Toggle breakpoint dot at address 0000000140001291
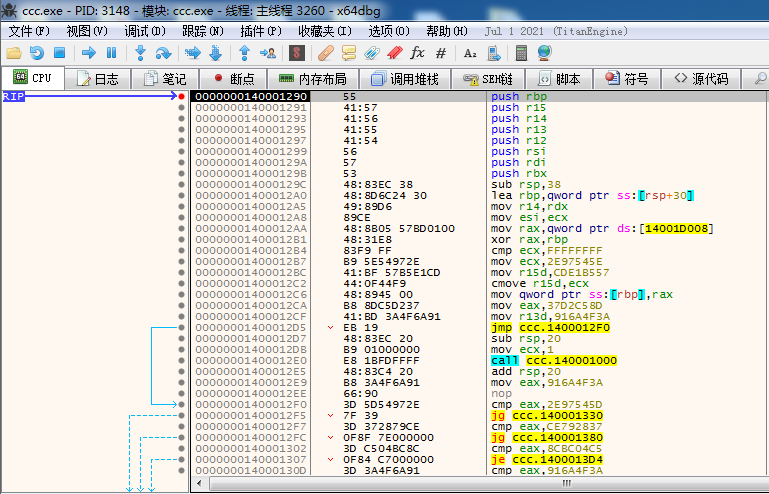Viewport: 769px width, 494px height. (181, 107)
